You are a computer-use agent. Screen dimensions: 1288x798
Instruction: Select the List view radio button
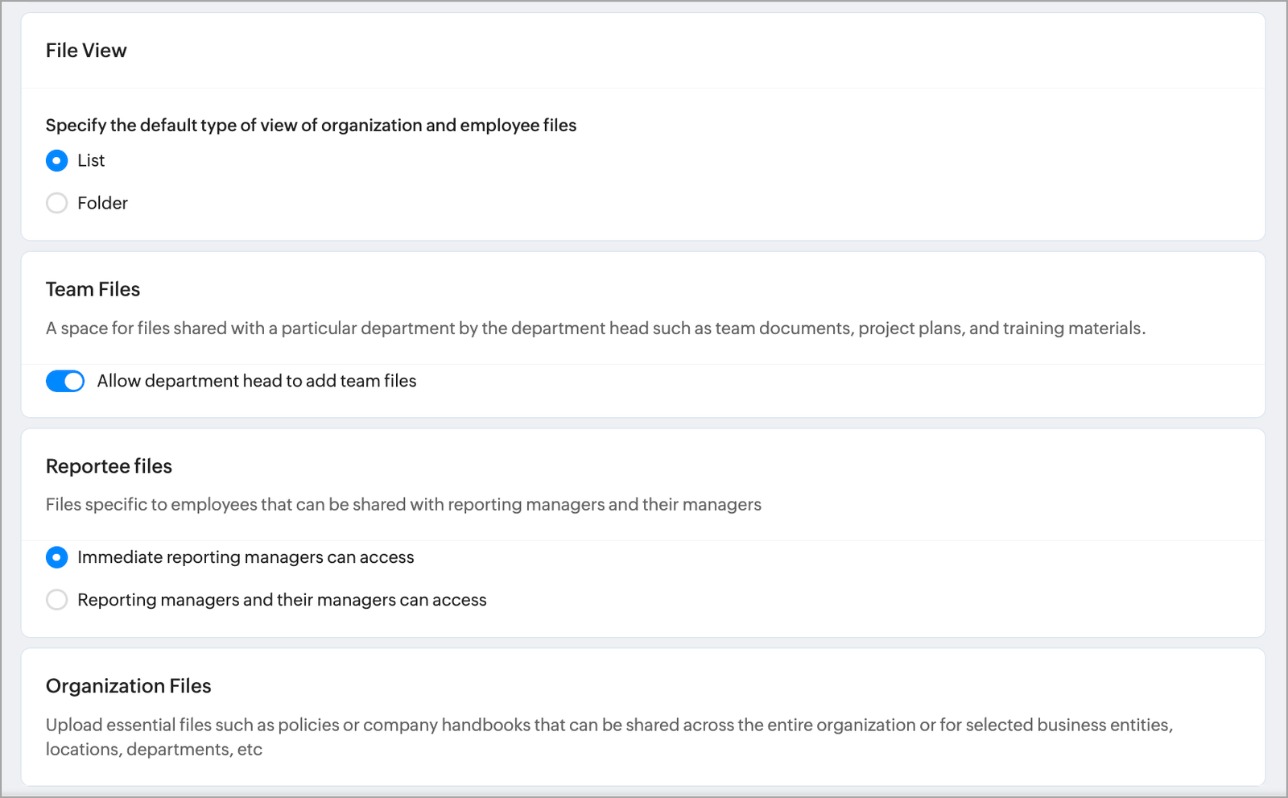pos(57,161)
